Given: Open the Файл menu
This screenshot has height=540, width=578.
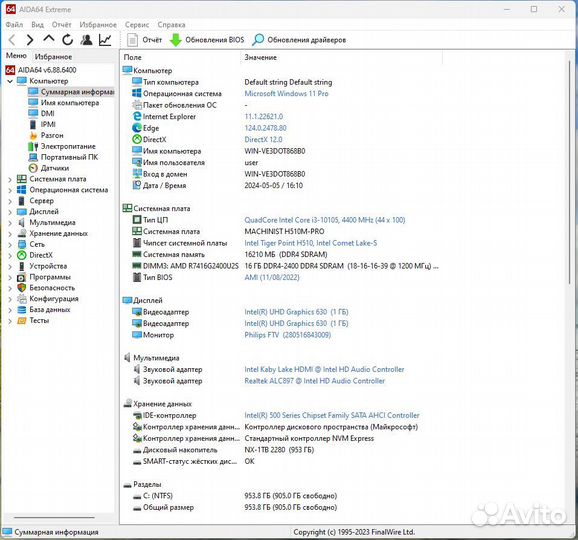Looking at the screenshot, I should coord(14,25).
